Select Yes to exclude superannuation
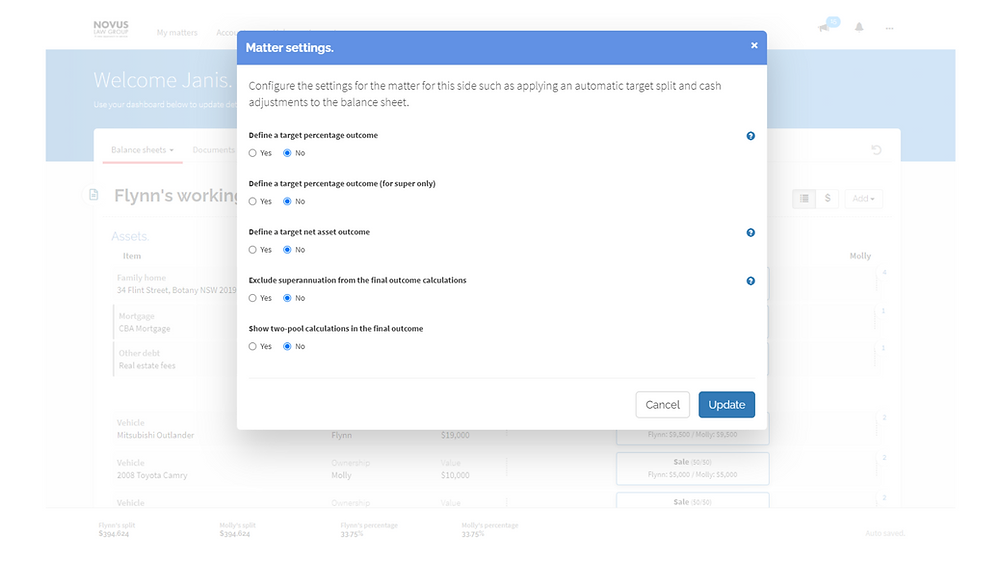1000x563 pixels. (x=253, y=298)
